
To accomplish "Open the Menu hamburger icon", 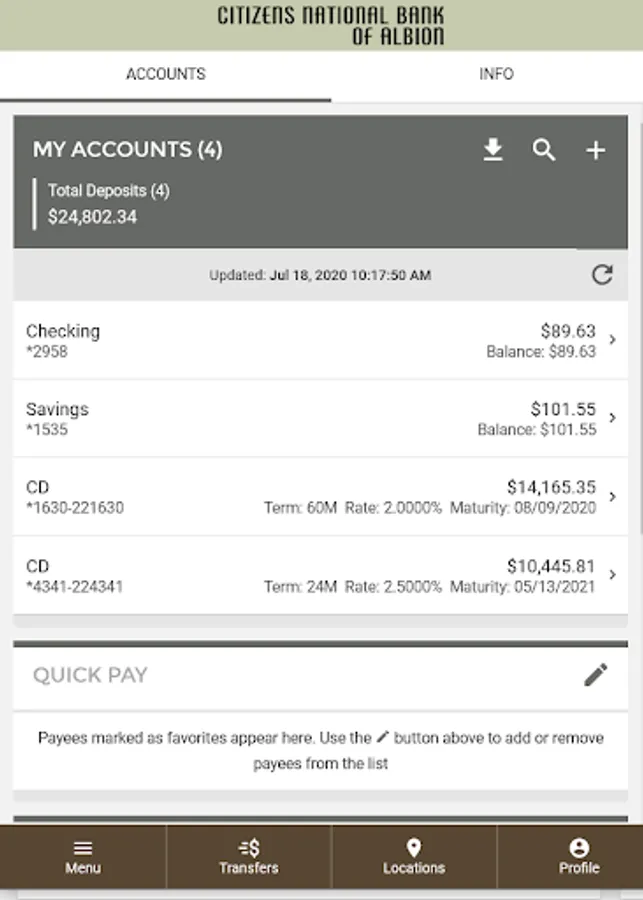I will 83,848.
